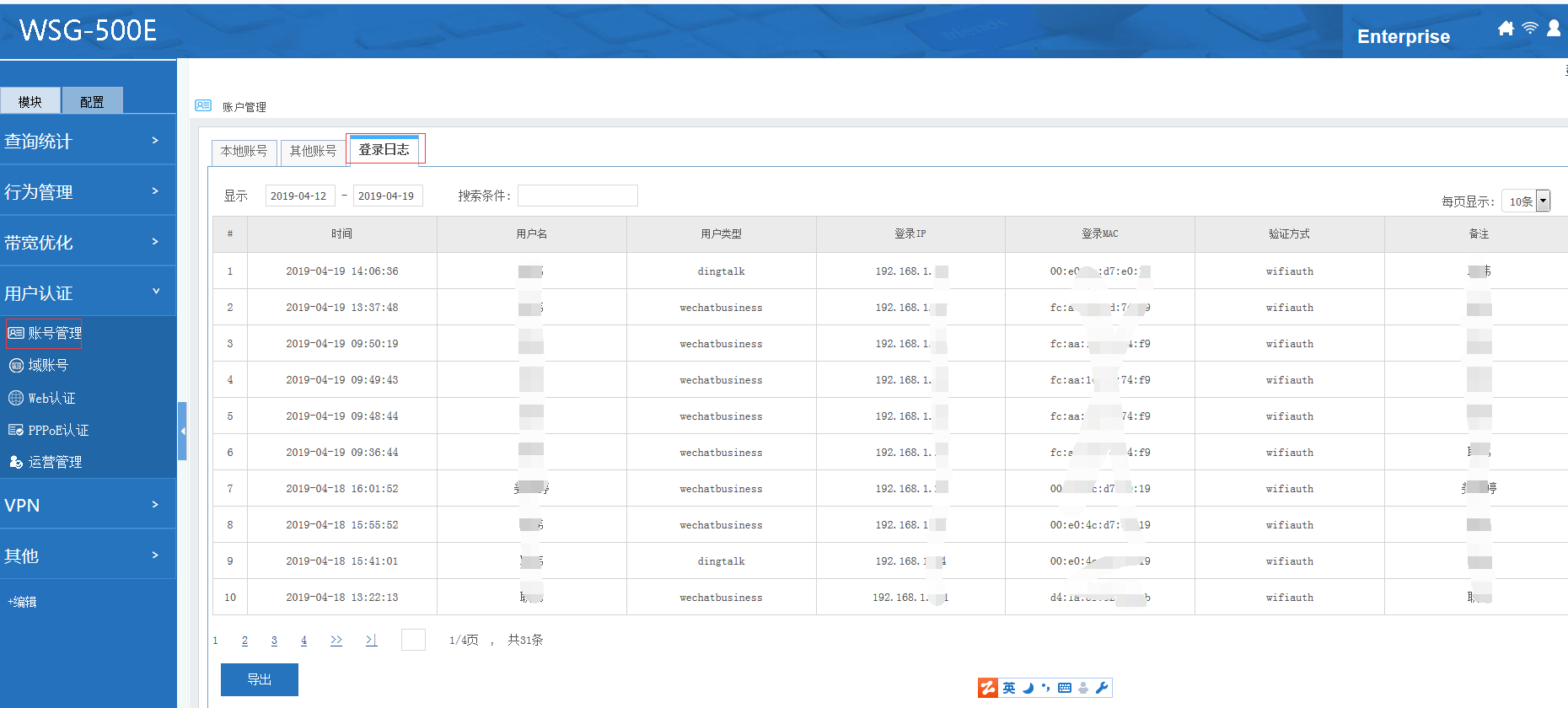Switch to the 本地账号 tab
Image resolution: width=1568 pixels, height=708 pixels.
pos(244,151)
